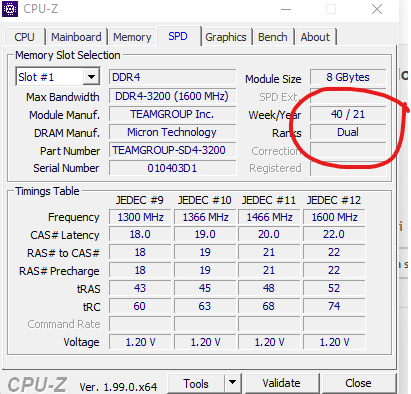Click the Validate button
The height and width of the screenshot is (394, 411).
click(281, 383)
